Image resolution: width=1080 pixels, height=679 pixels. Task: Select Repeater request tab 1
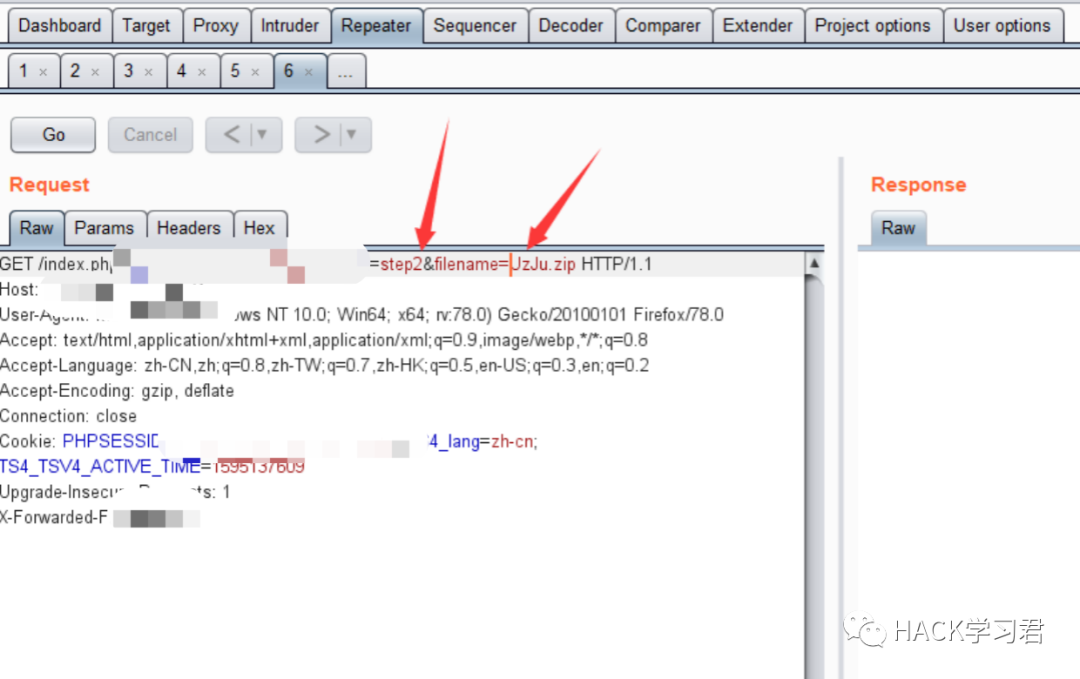pos(24,71)
